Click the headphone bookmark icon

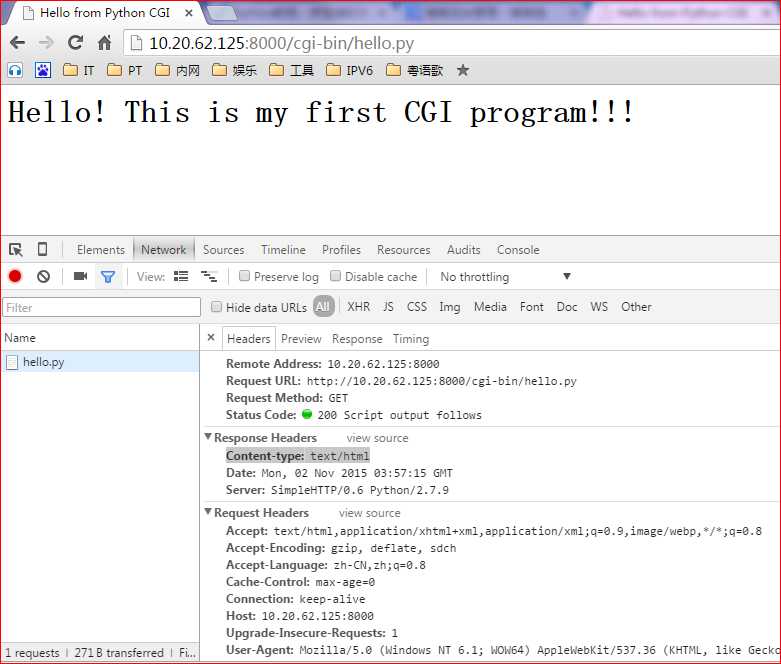[x=15, y=71]
